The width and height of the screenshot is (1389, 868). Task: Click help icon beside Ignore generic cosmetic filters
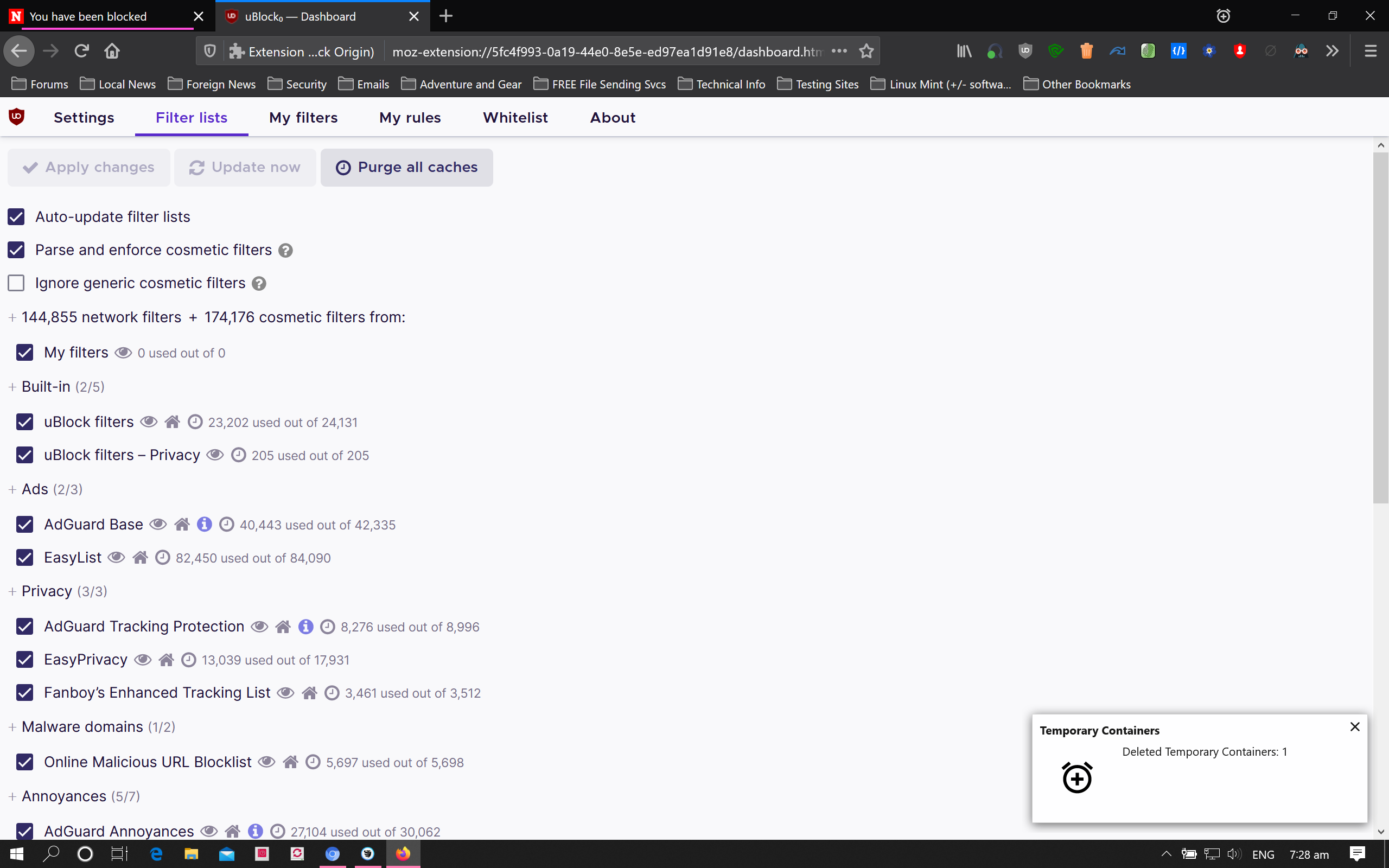click(x=259, y=284)
